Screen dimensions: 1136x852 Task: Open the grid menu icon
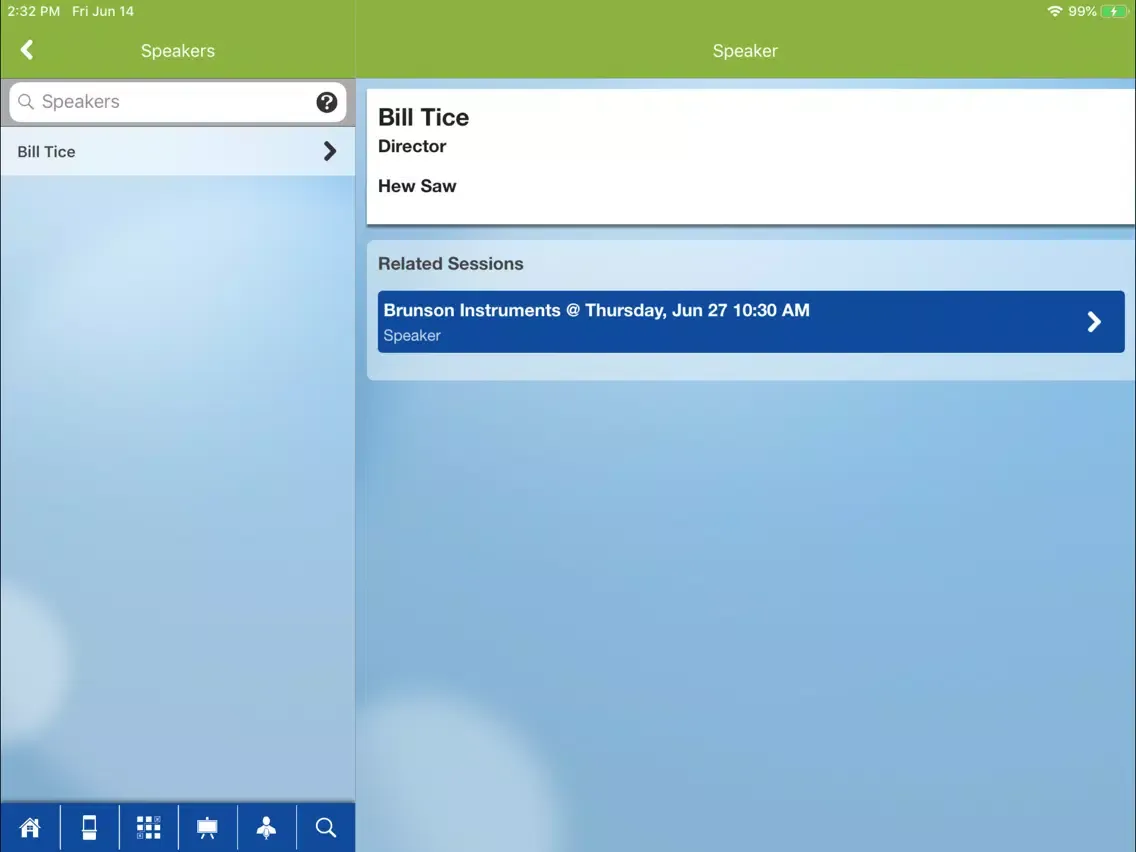point(149,827)
